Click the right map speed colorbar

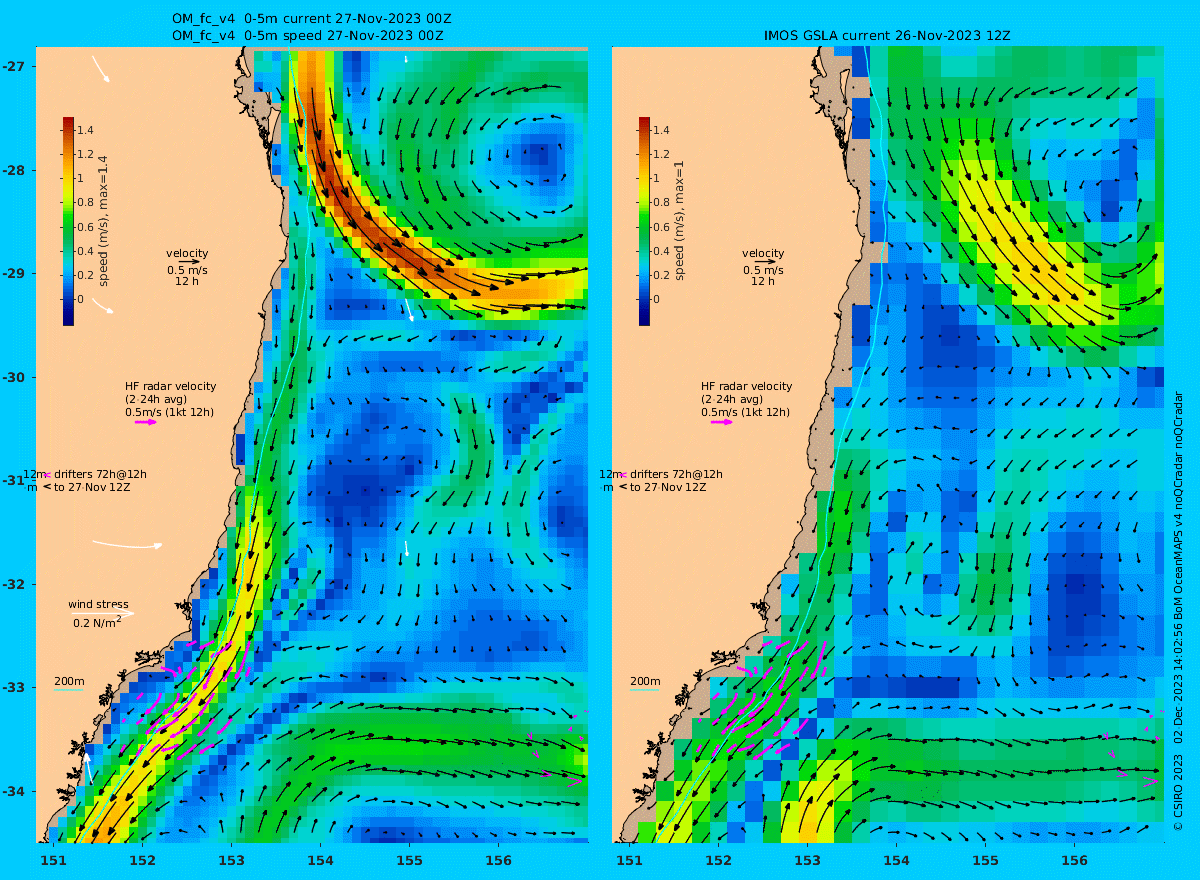pyautogui.click(x=644, y=221)
